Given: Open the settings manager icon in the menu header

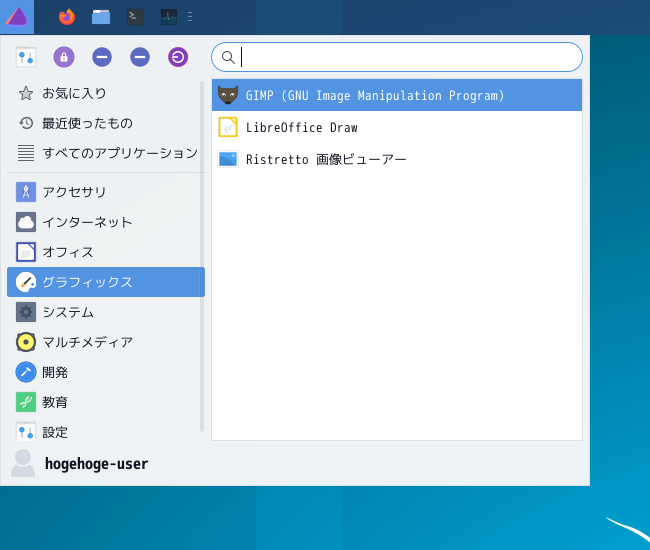Looking at the screenshot, I should [26, 57].
